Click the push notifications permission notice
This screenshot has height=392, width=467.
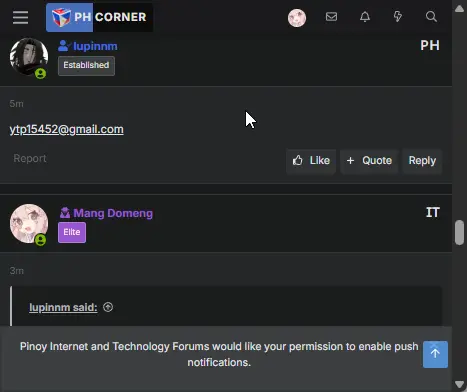click(219, 354)
